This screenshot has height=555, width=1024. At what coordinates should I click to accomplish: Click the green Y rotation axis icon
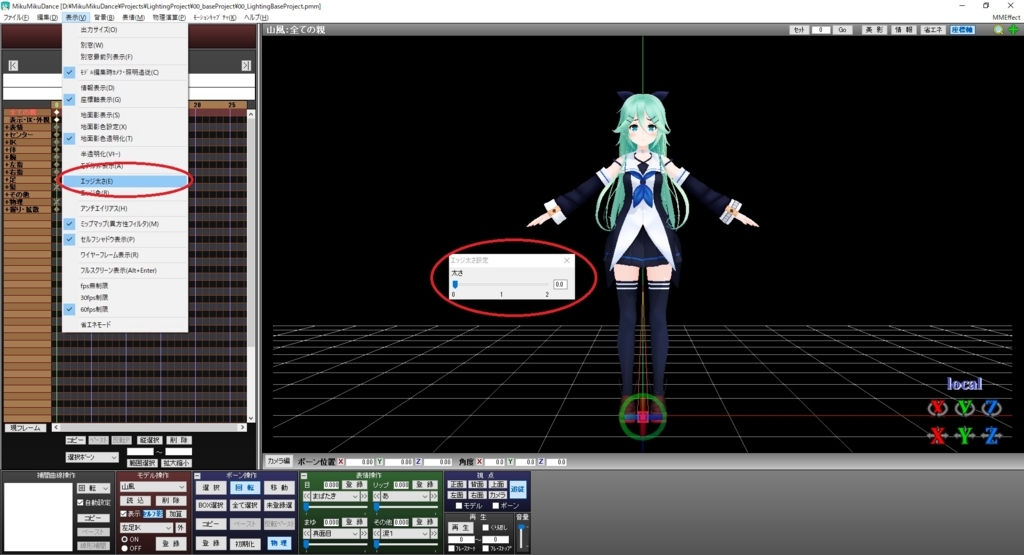click(x=965, y=408)
